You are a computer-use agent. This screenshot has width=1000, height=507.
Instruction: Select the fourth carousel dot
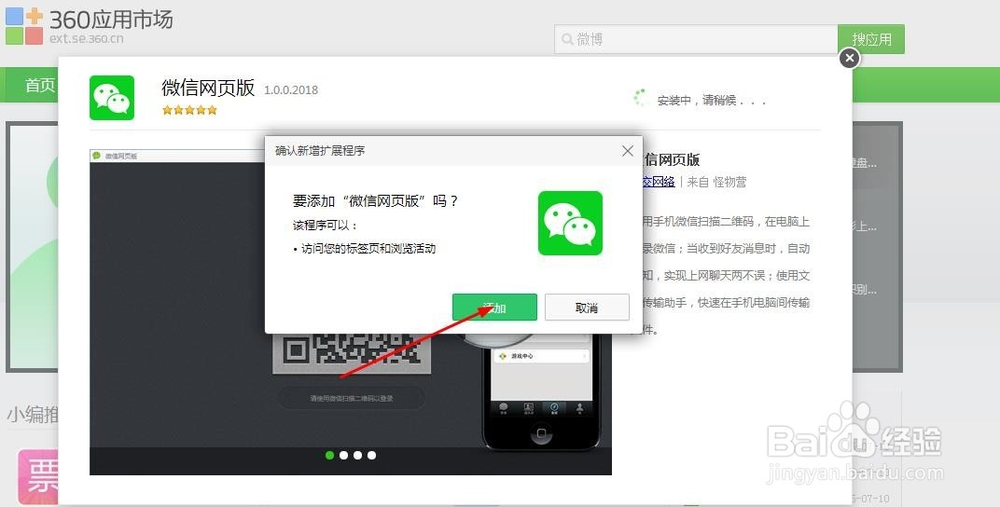[x=372, y=455]
